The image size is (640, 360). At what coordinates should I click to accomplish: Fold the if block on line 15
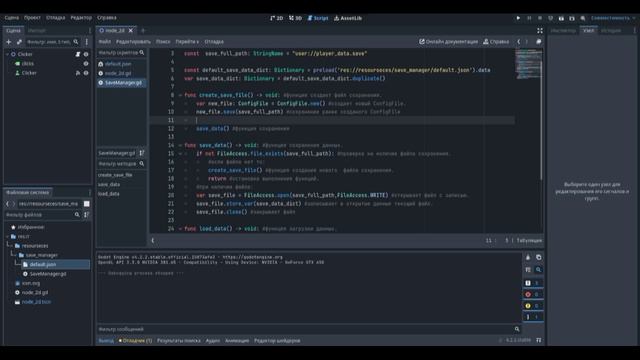click(180, 154)
